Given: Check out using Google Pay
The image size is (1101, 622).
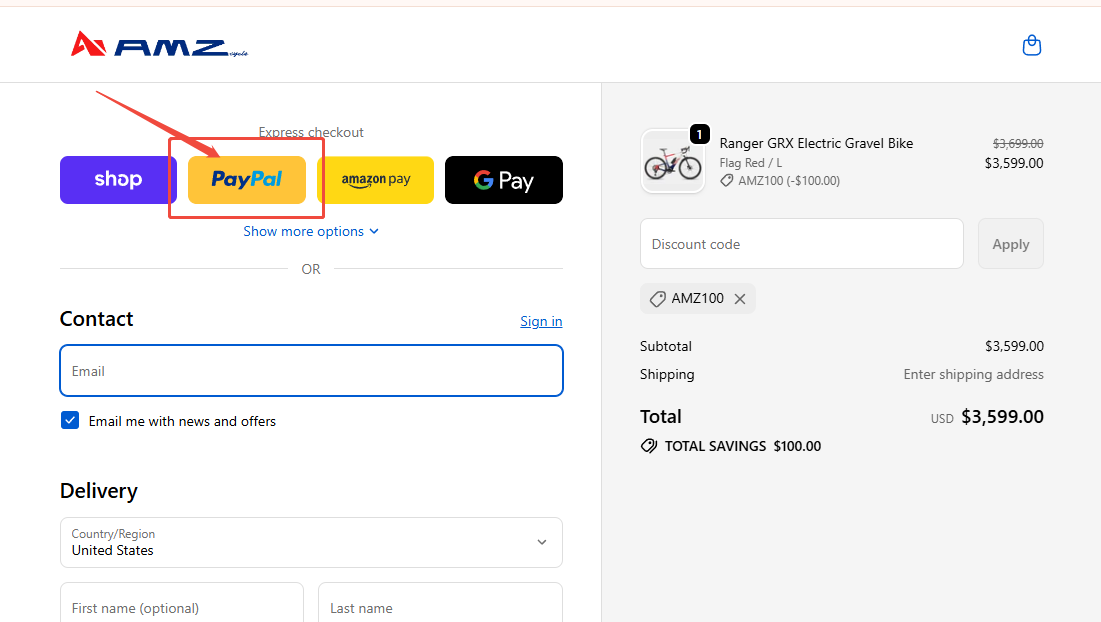Looking at the screenshot, I should click(503, 180).
